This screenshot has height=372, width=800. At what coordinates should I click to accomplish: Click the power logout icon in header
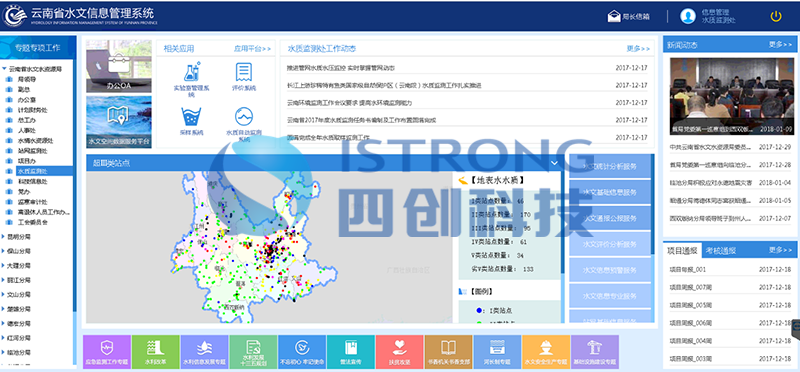(x=776, y=16)
